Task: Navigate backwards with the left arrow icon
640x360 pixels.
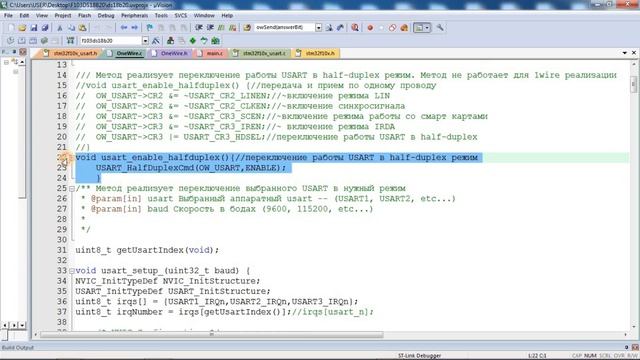Action: pyautogui.click(x=124, y=28)
